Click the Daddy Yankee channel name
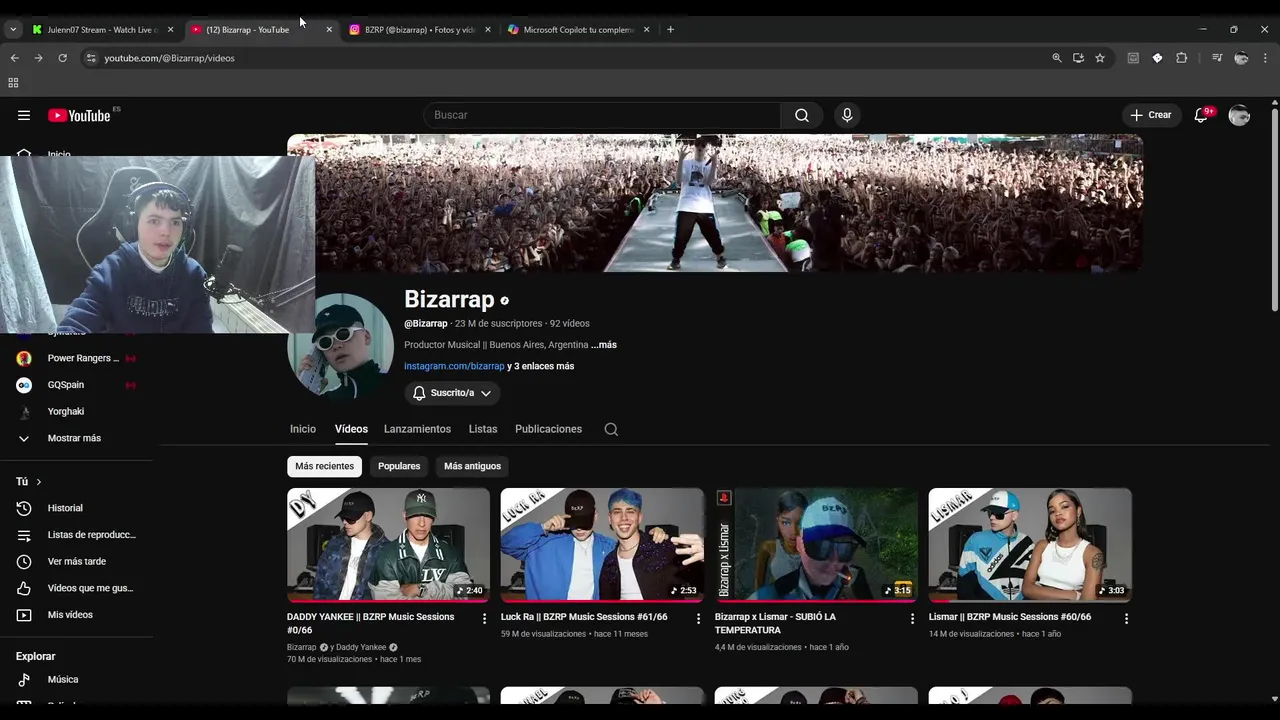The image size is (1280, 720). pos(361,647)
